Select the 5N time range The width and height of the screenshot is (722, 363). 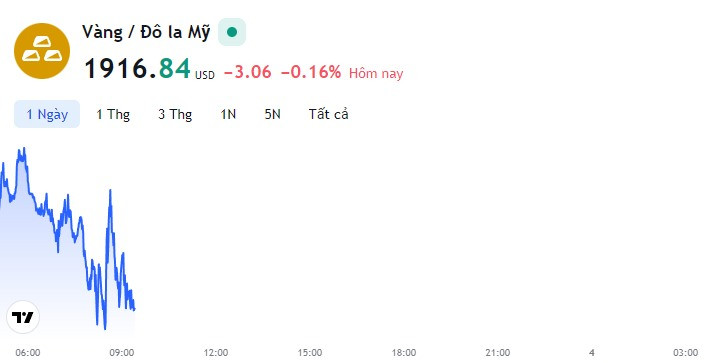pyautogui.click(x=272, y=114)
